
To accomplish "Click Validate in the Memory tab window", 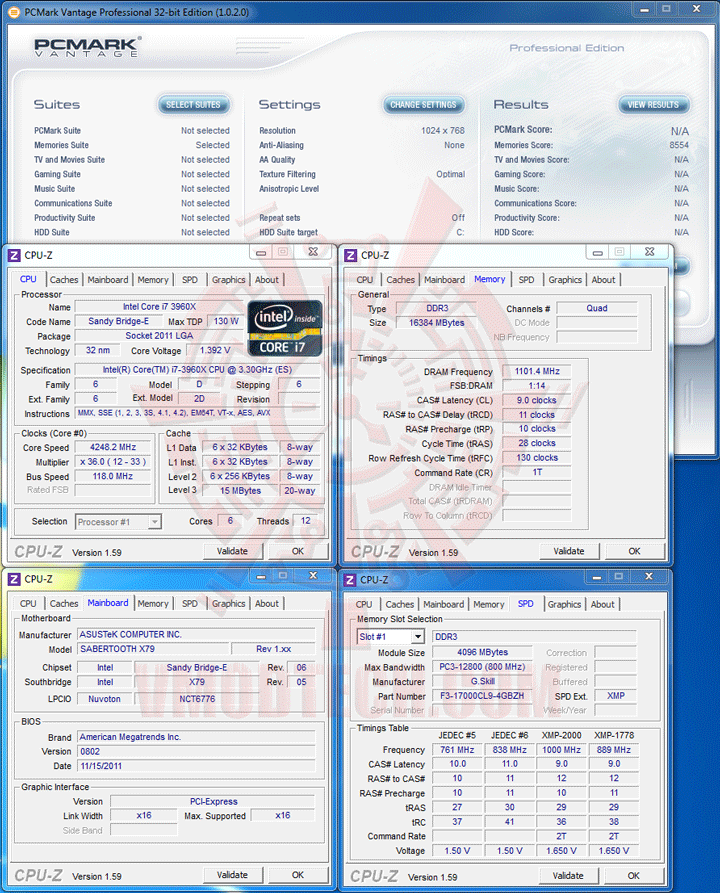I will click(569, 551).
